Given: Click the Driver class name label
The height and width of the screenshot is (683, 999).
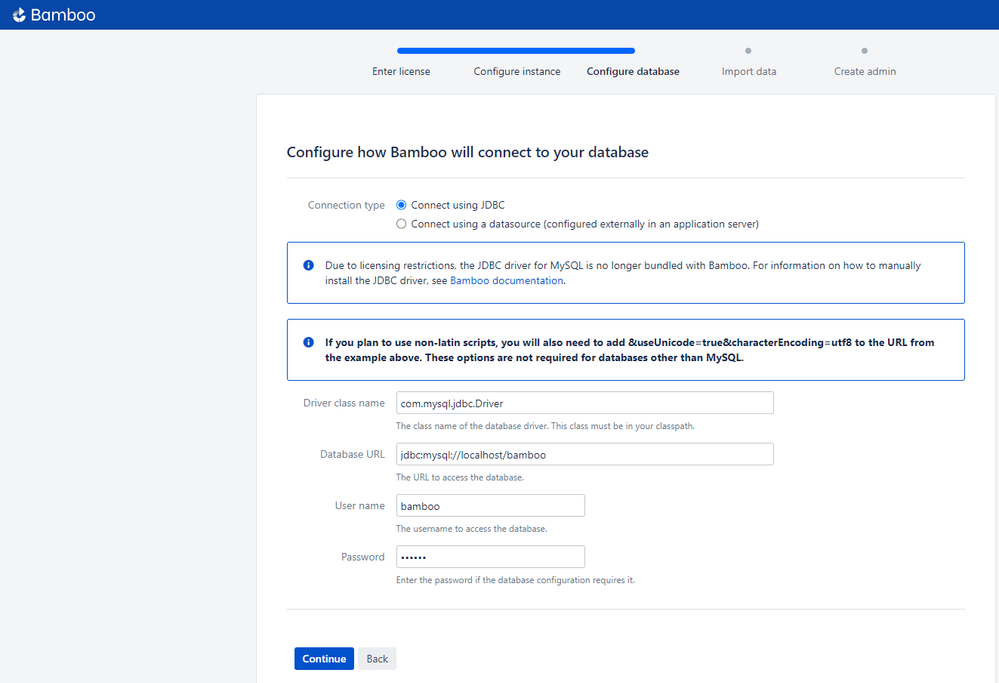Looking at the screenshot, I should (344, 403).
